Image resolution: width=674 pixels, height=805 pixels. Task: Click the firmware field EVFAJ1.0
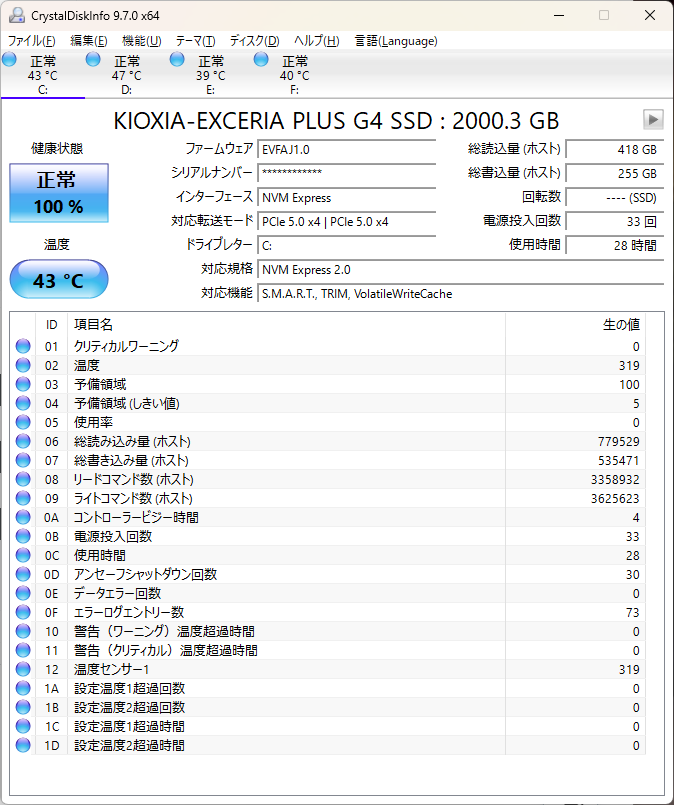346,149
